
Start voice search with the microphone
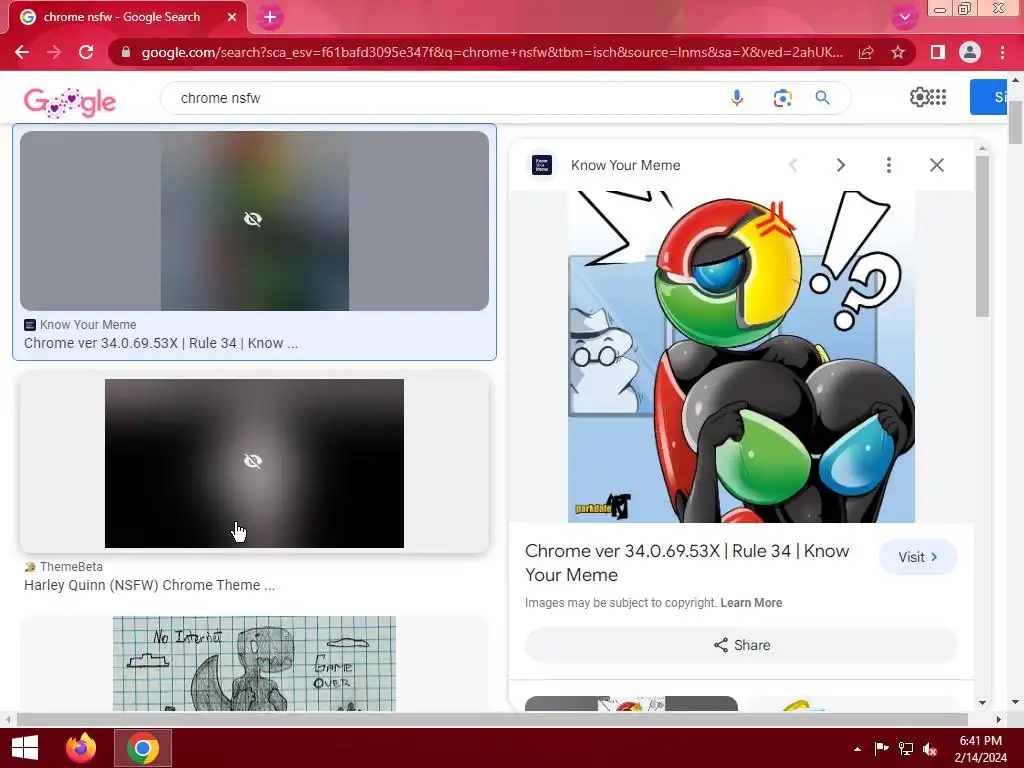[737, 98]
